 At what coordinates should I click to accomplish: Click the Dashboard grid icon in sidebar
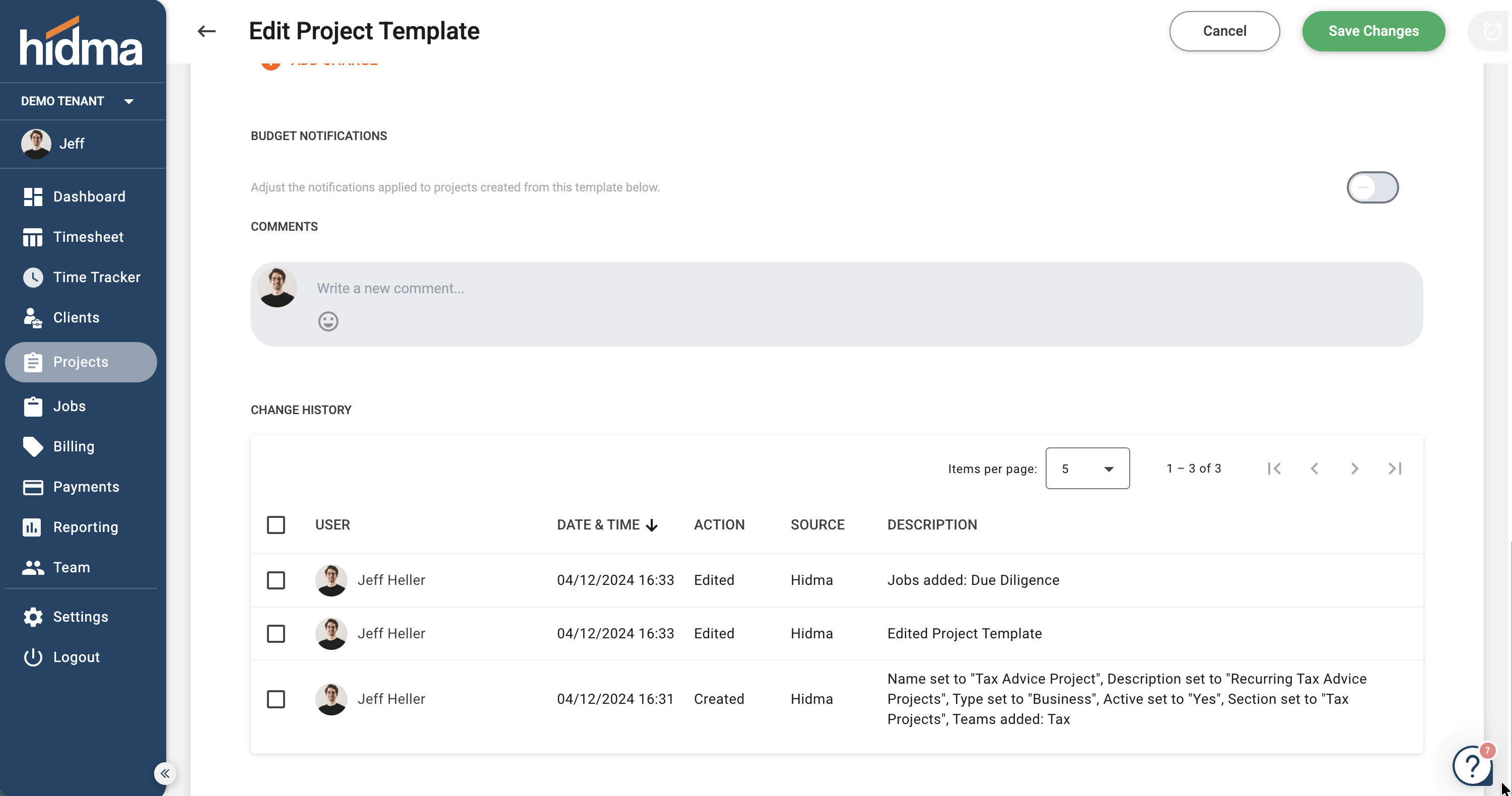33,196
